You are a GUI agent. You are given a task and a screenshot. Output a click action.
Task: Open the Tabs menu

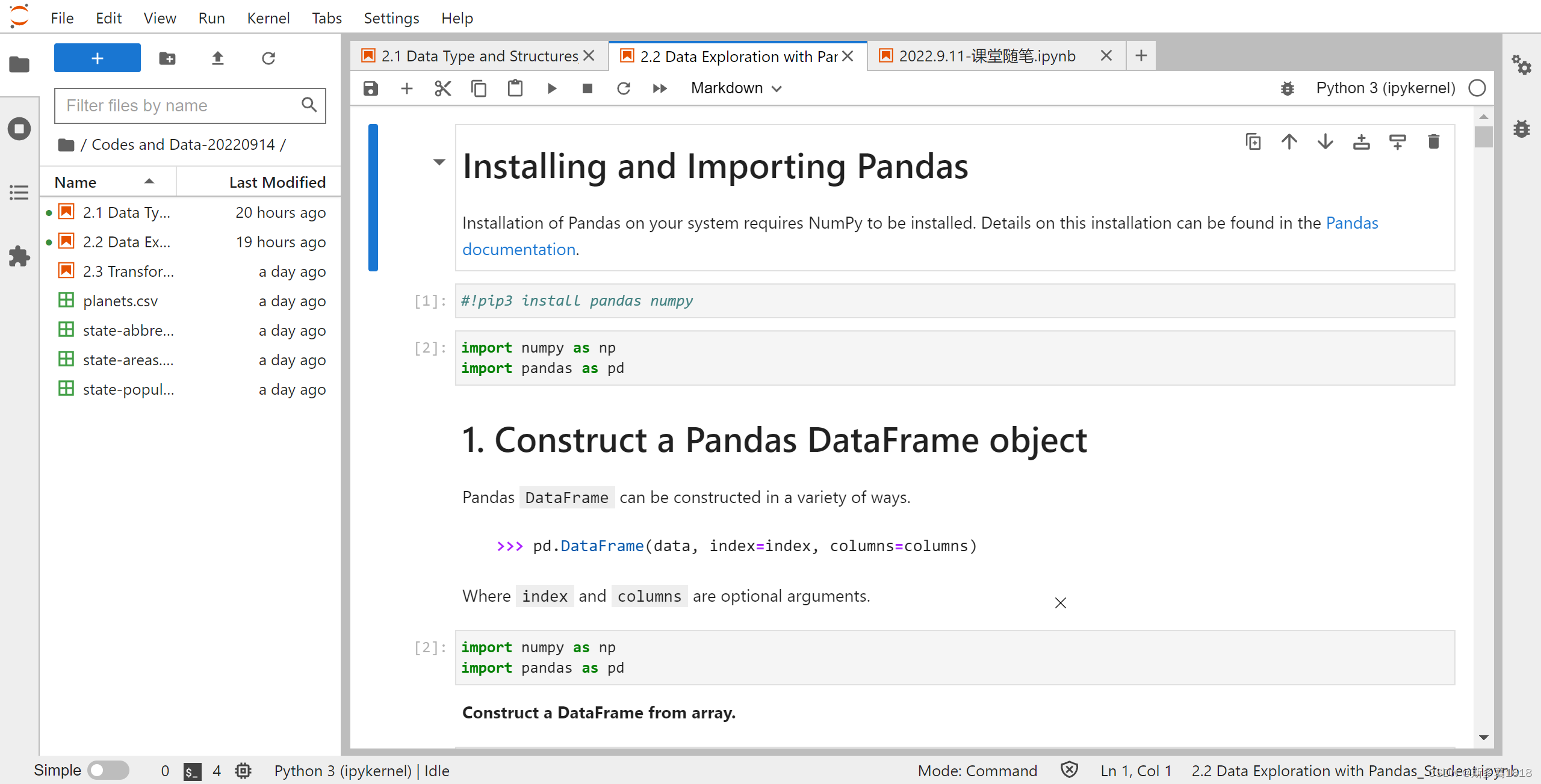(x=326, y=18)
